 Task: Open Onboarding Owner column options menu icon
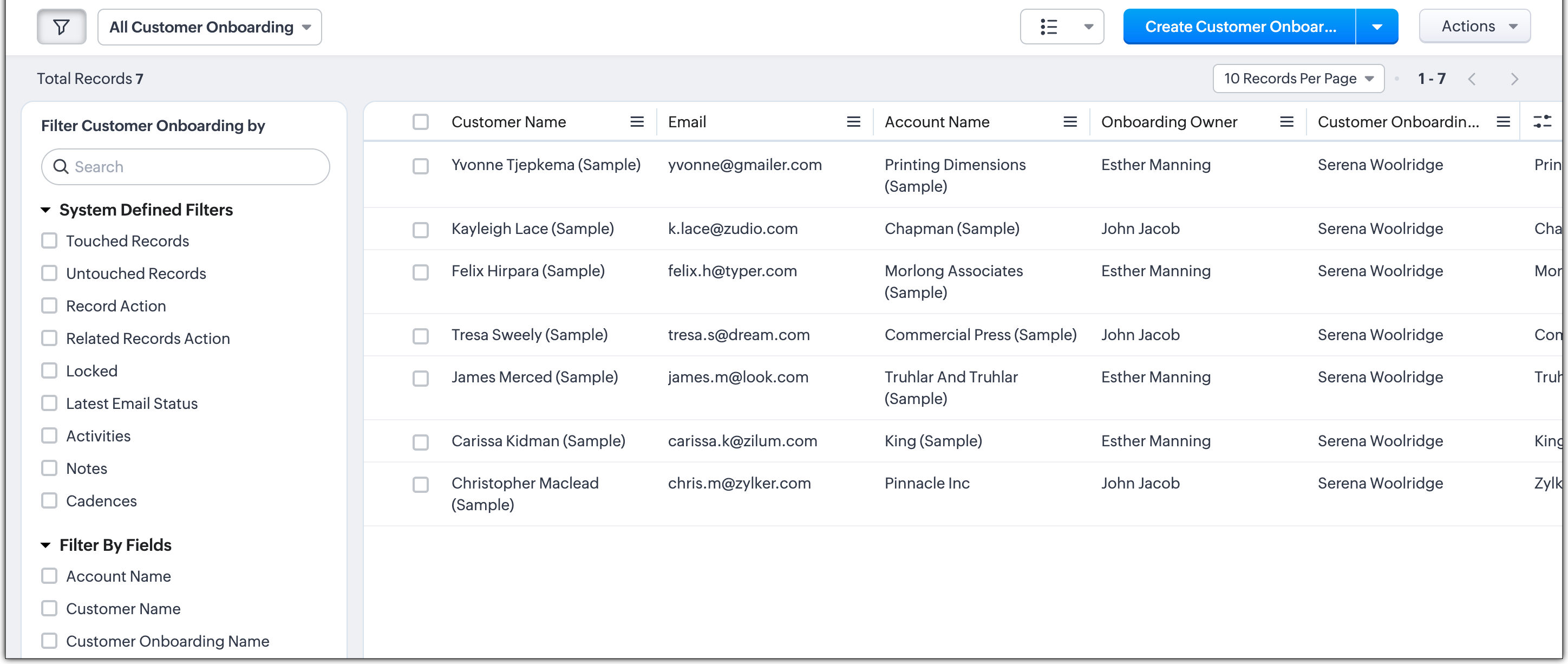click(x=1286, y=122)
